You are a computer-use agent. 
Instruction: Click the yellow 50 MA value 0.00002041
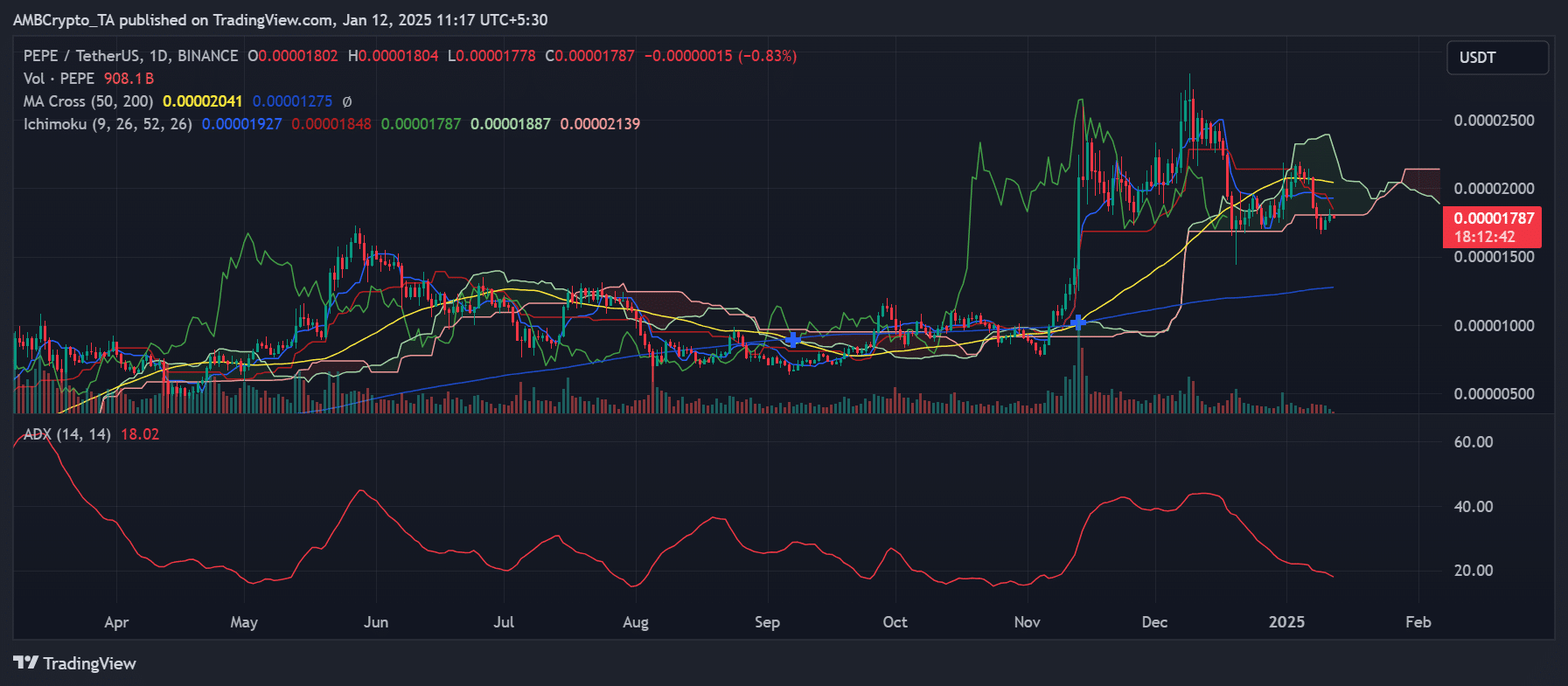click(x=202, y=101)
